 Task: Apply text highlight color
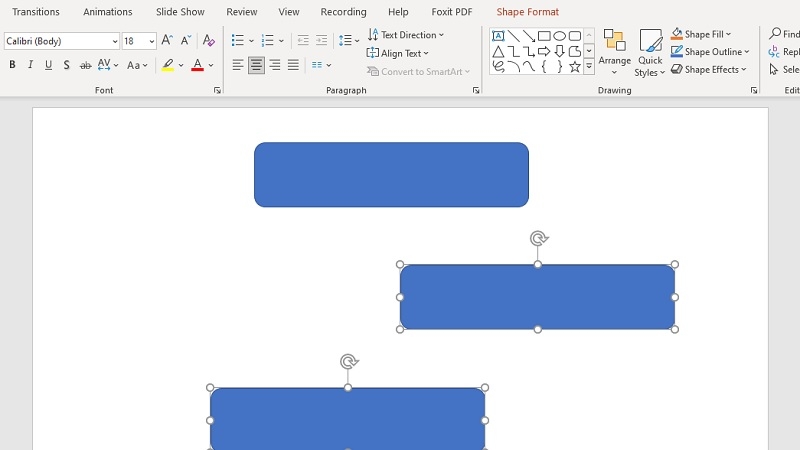point(168,65)
